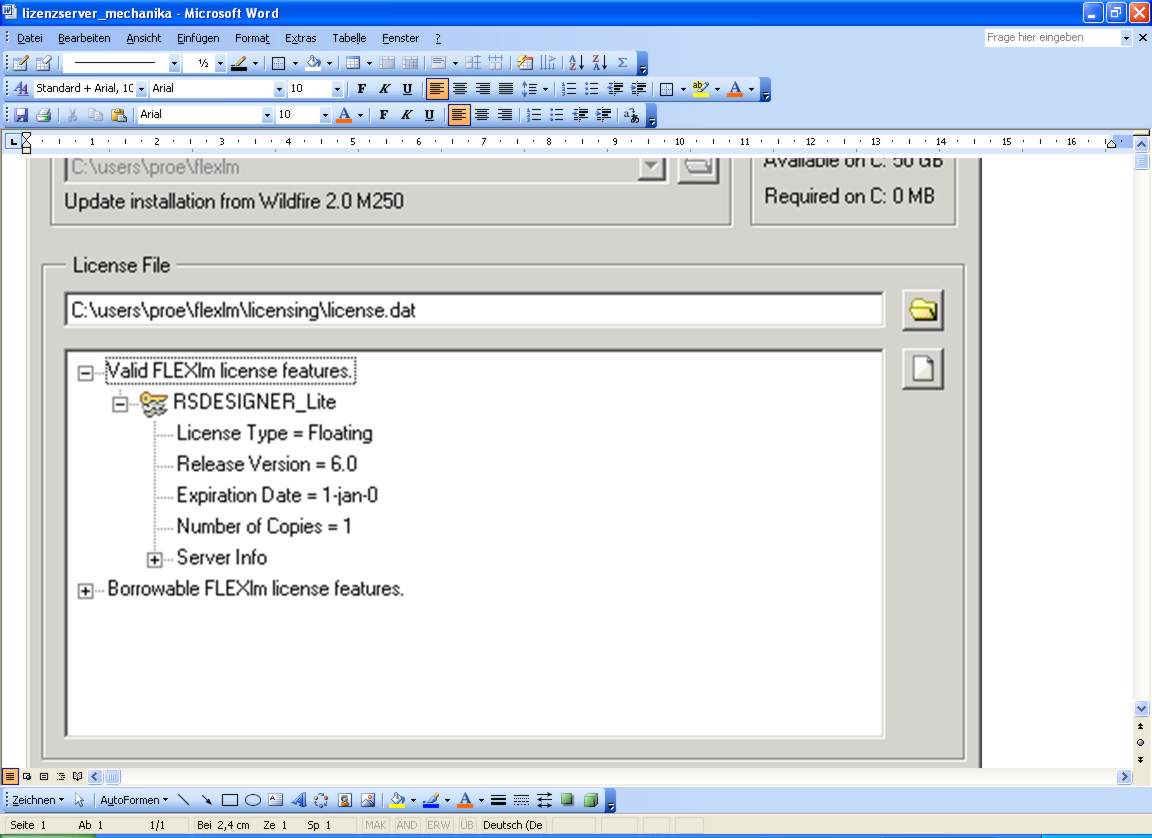This screenshot has width=1152, height=838.
Task: Sort descending with the Z-A icon
Action: click(x=600, y=63)
